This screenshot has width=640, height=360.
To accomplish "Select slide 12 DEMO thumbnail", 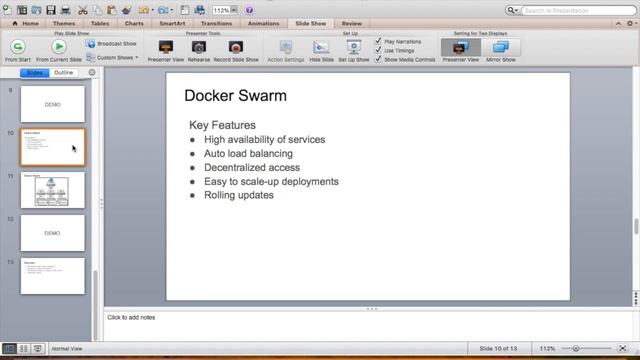I will tap(53, 233).
